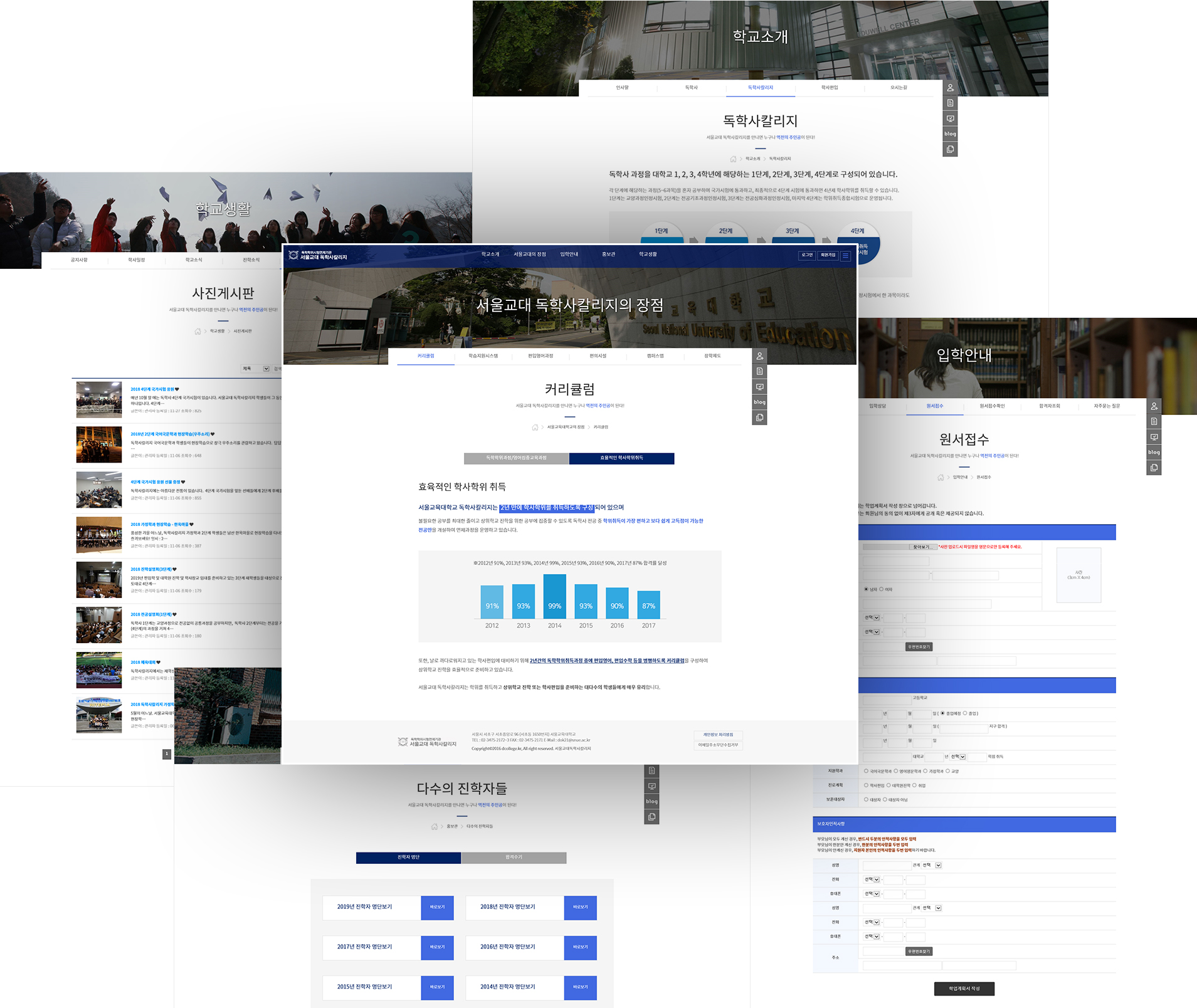This screenshot has height=1008, width=1197.
Task: Choose the 영어영문학과 radio option
Action: point(896,771)
